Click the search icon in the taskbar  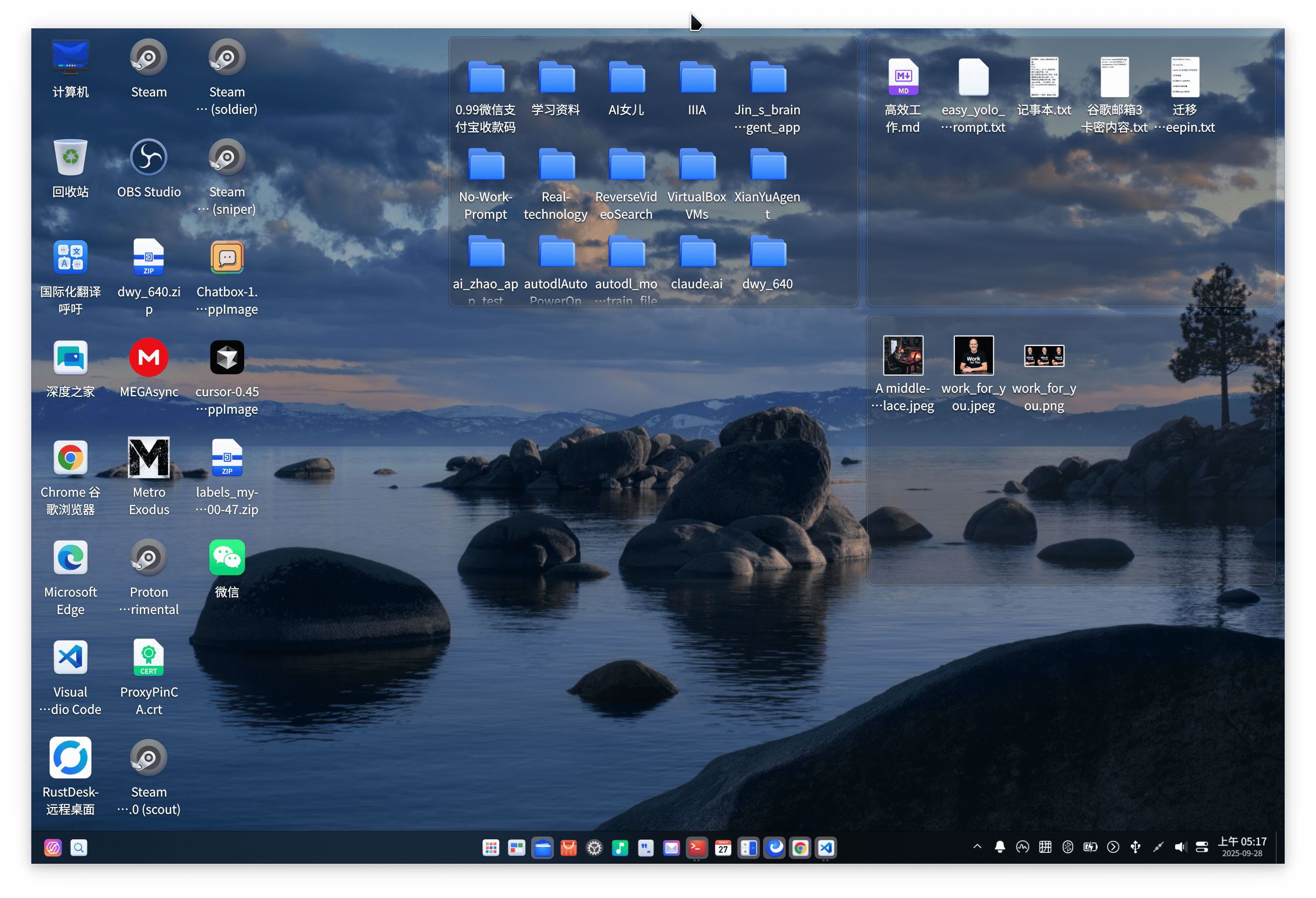79,848
